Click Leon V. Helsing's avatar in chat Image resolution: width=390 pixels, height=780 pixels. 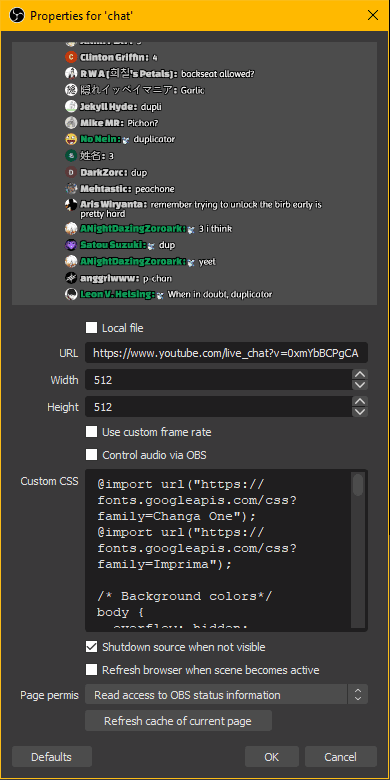coord(71,294)
